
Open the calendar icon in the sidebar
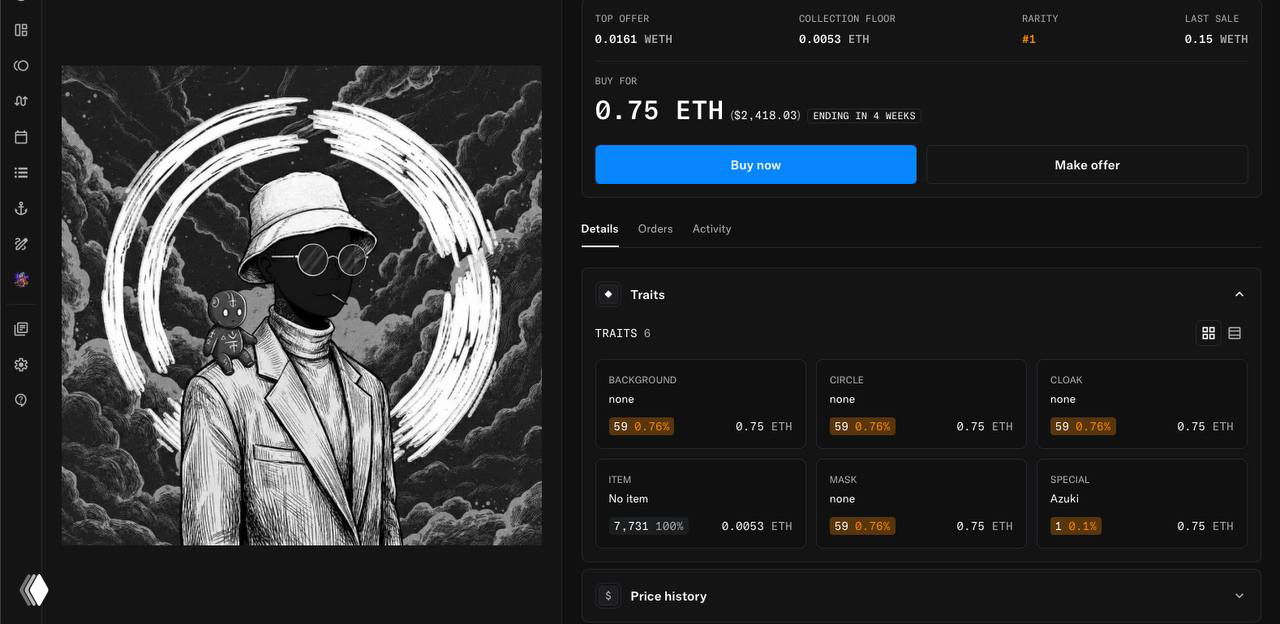pos(21,137)
